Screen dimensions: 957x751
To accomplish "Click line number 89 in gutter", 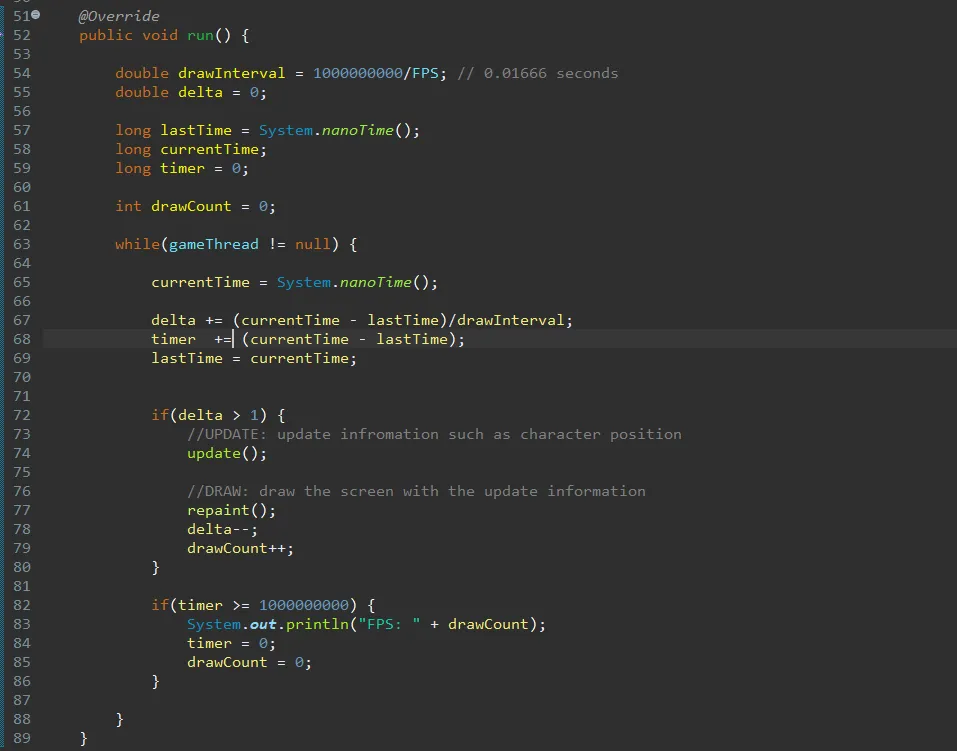I will point(21,738).
